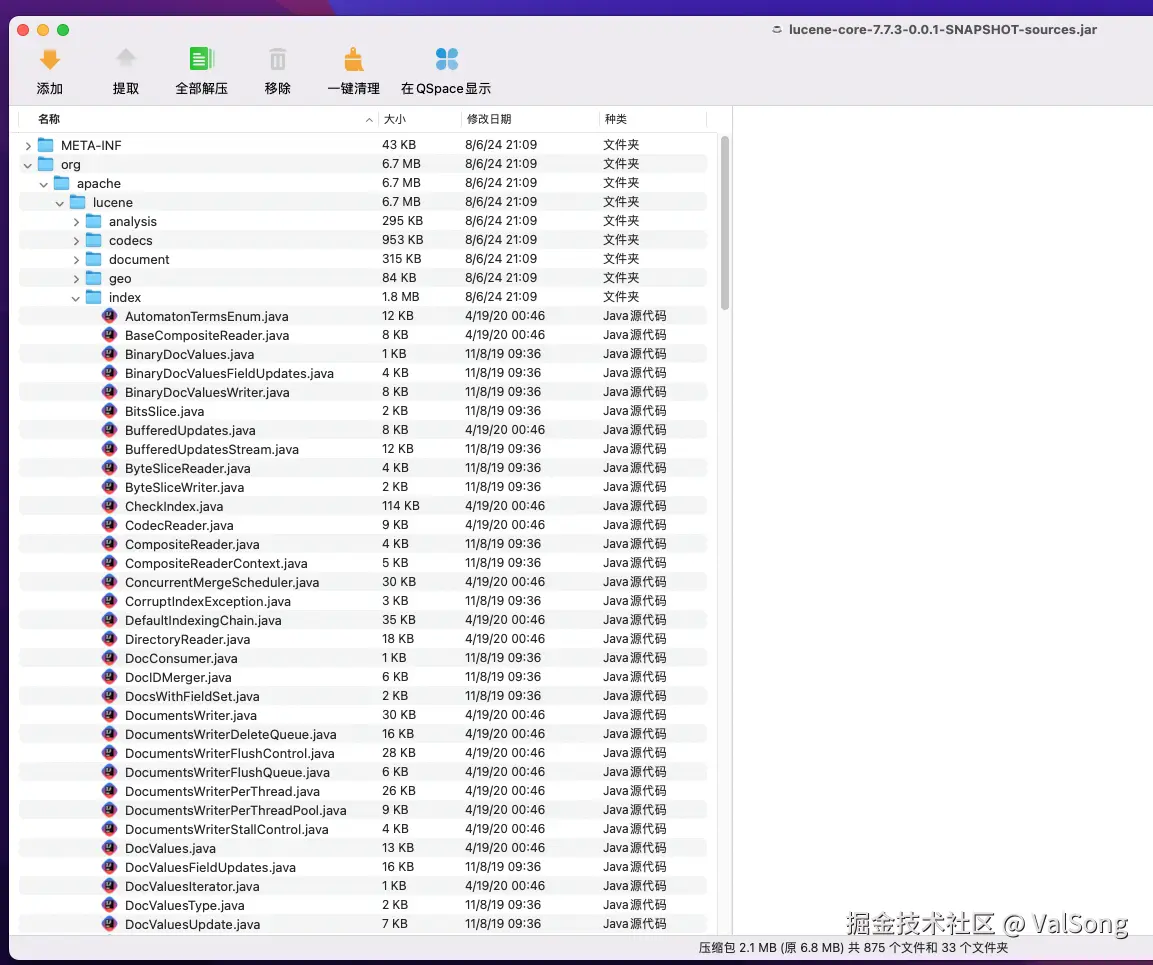Extract everything using 全部解压 icon
Image resolution: width=1153 pixels, height=965 pixels.
point(201,59)
